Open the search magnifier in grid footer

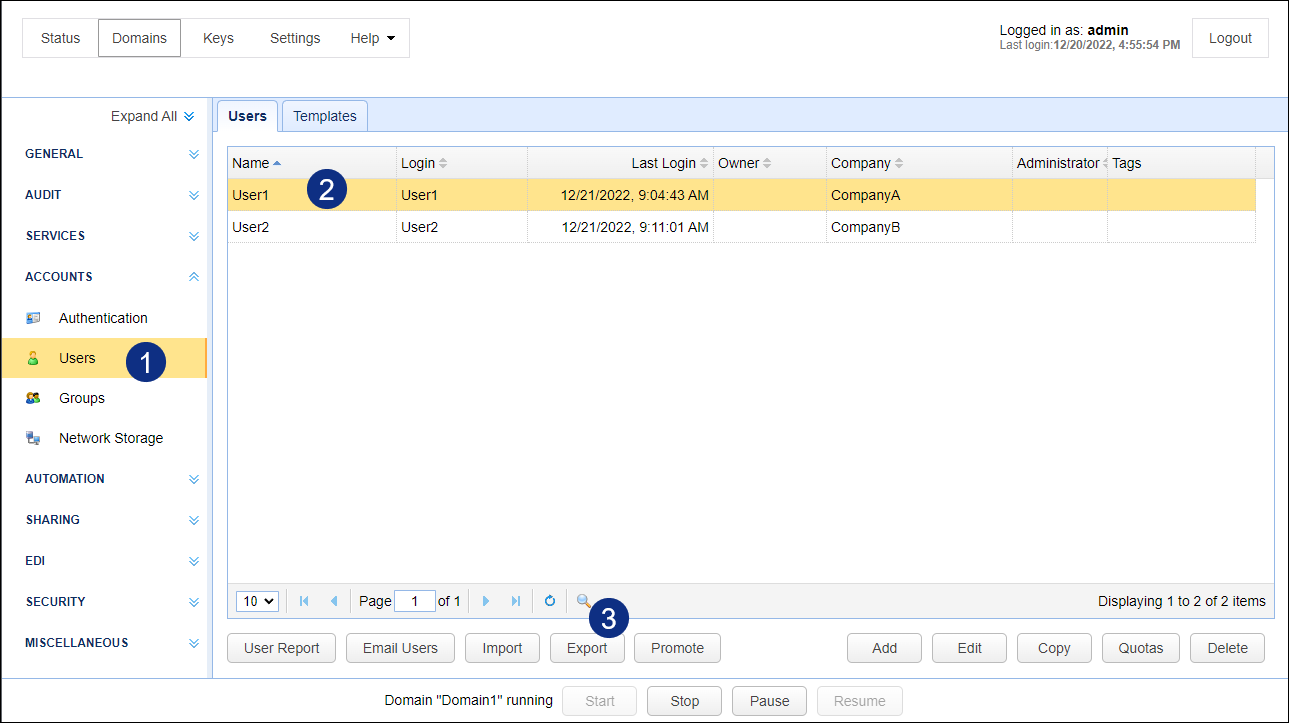(x=583, y=601)
